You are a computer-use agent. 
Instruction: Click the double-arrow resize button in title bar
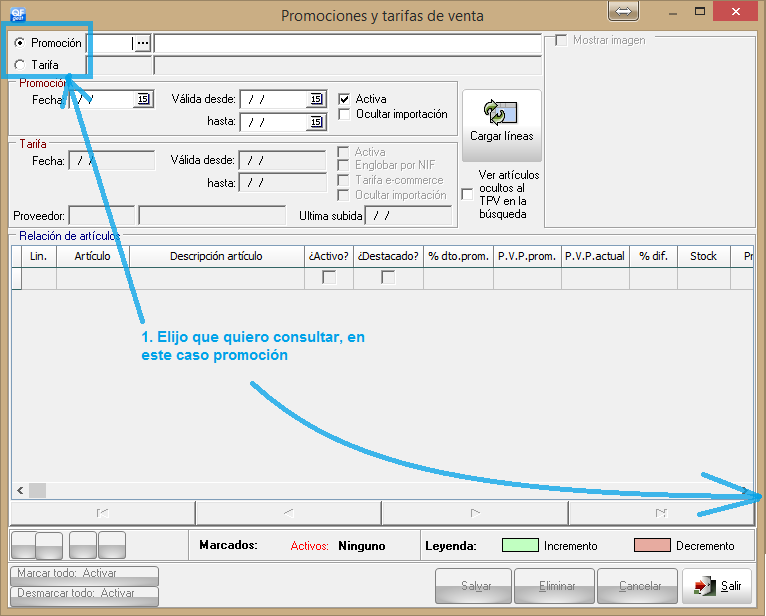click(x=623, y=11)
